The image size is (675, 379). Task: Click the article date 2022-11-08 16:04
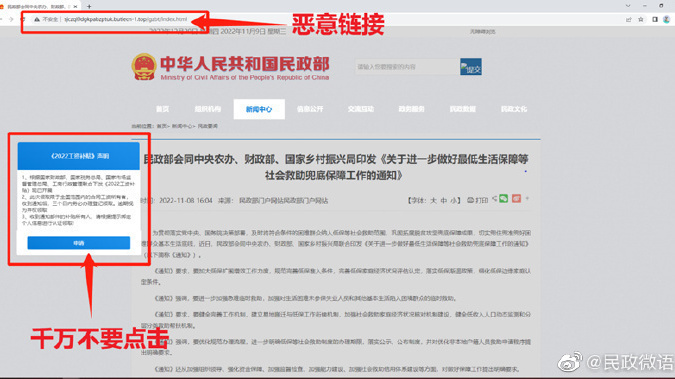coord(186,201)
